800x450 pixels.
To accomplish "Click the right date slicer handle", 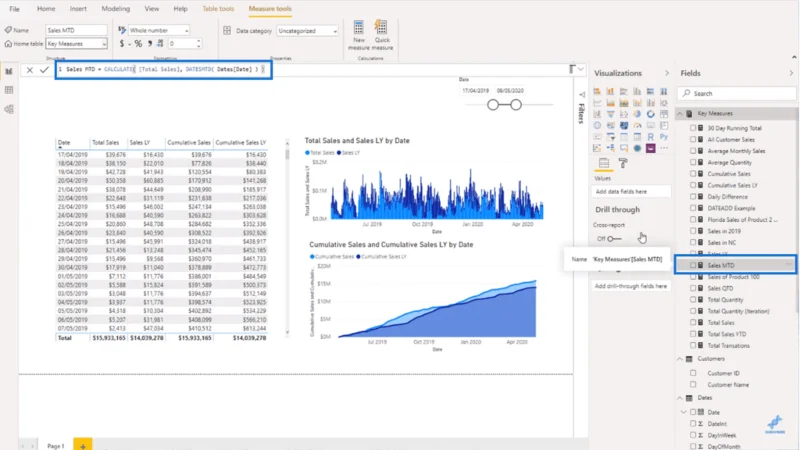I will (516, 105).
